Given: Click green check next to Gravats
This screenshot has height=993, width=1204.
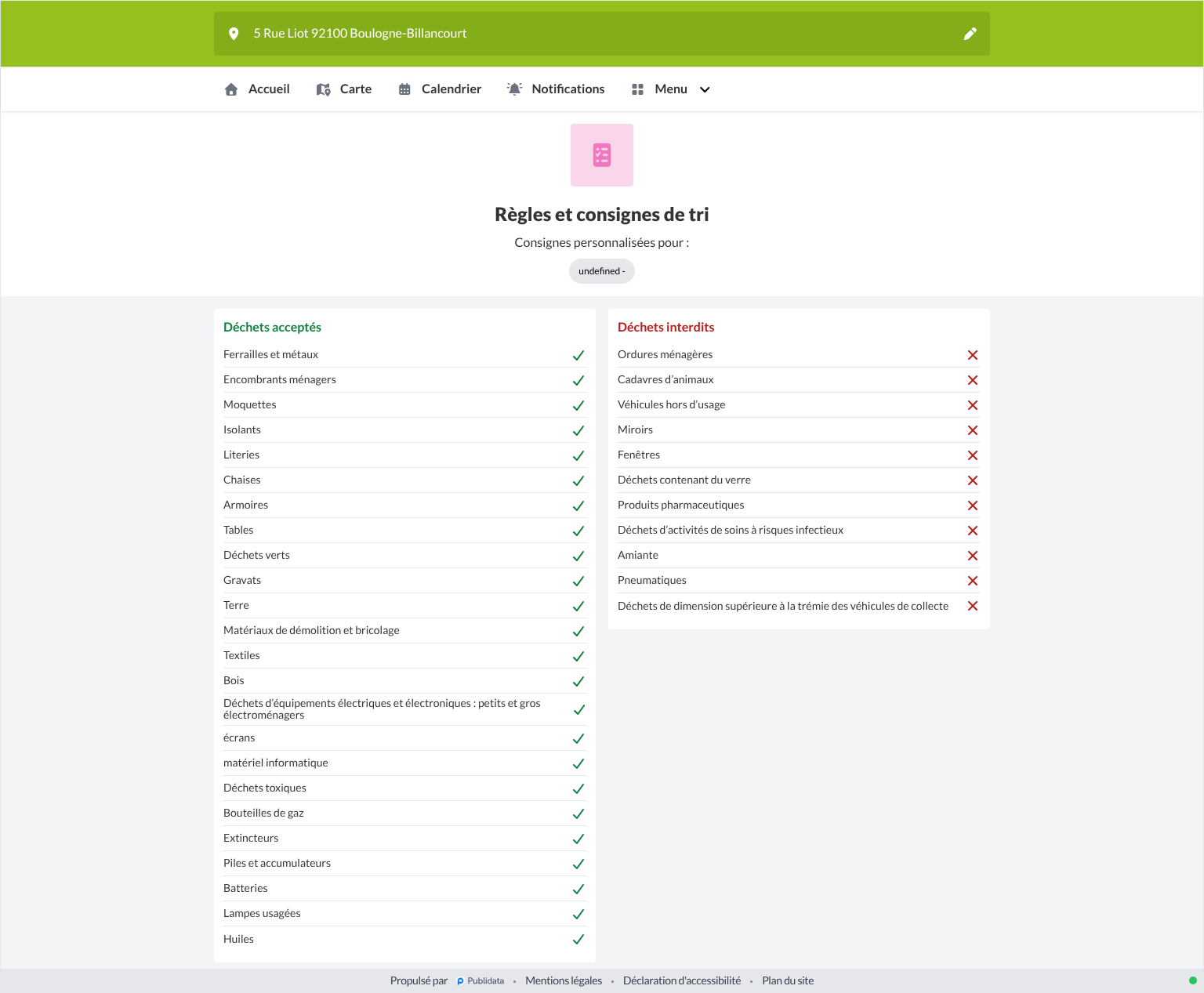Looking at the screenshot, I should pos(578,581).
